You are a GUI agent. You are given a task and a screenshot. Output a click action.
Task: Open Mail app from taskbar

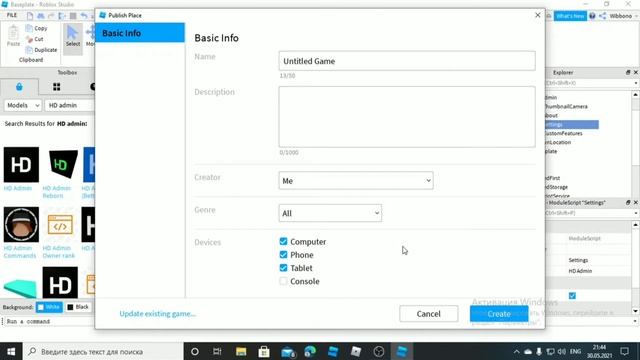(288, 351)
